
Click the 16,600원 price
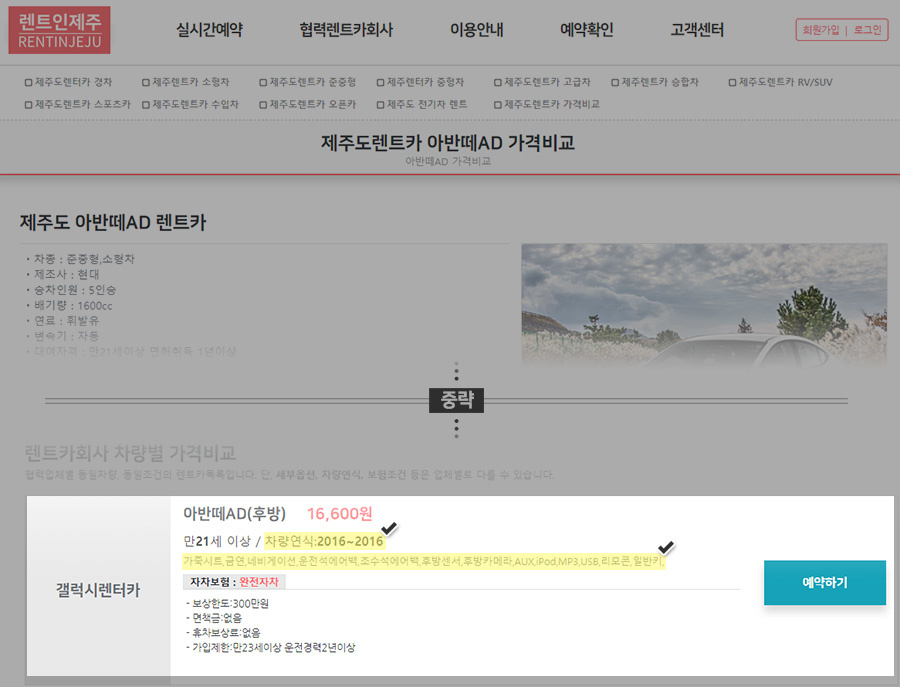[340, 513]
